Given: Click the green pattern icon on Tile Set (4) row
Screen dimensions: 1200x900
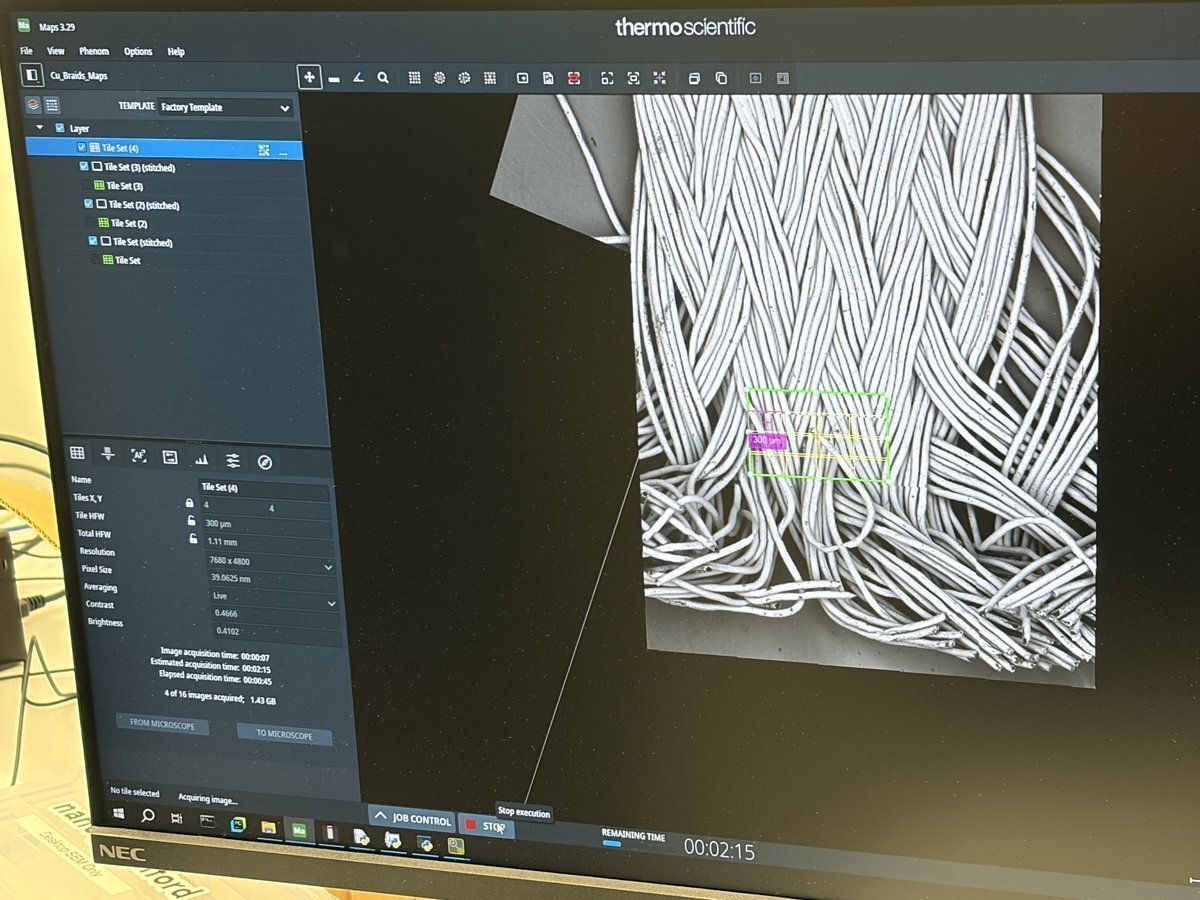Looking at the screenshot, I should tap(264, 150).
